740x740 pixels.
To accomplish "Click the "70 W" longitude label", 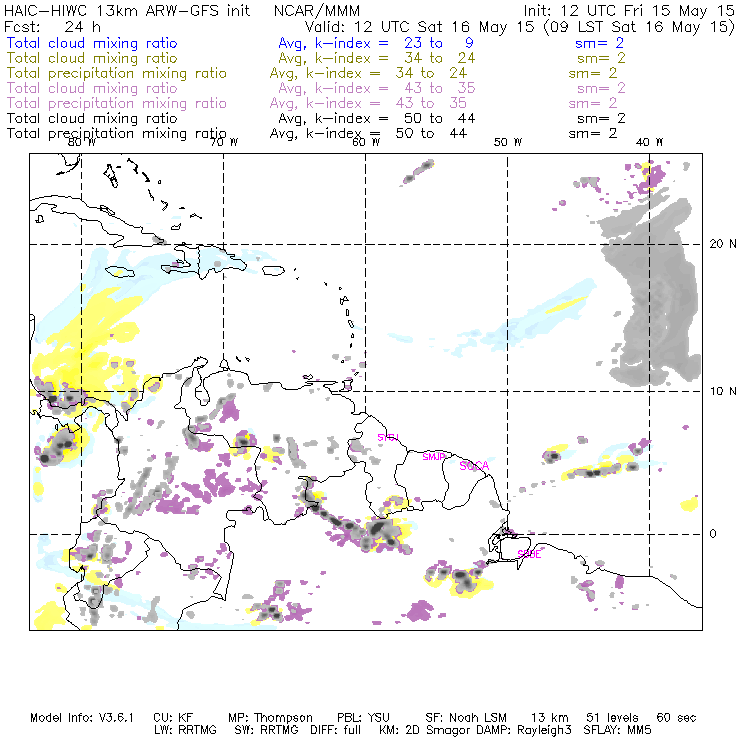I will [224, 142].
